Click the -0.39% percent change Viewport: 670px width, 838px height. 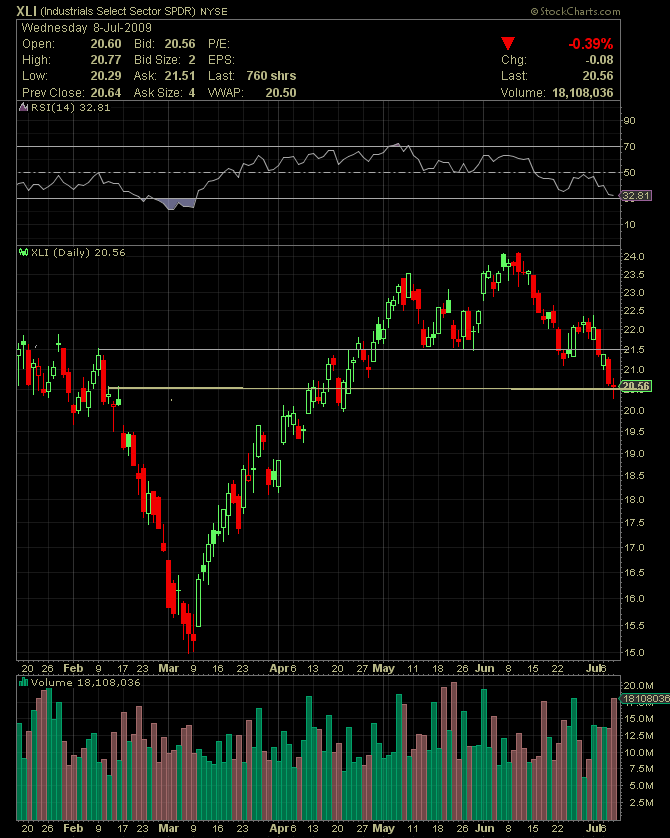590,44
